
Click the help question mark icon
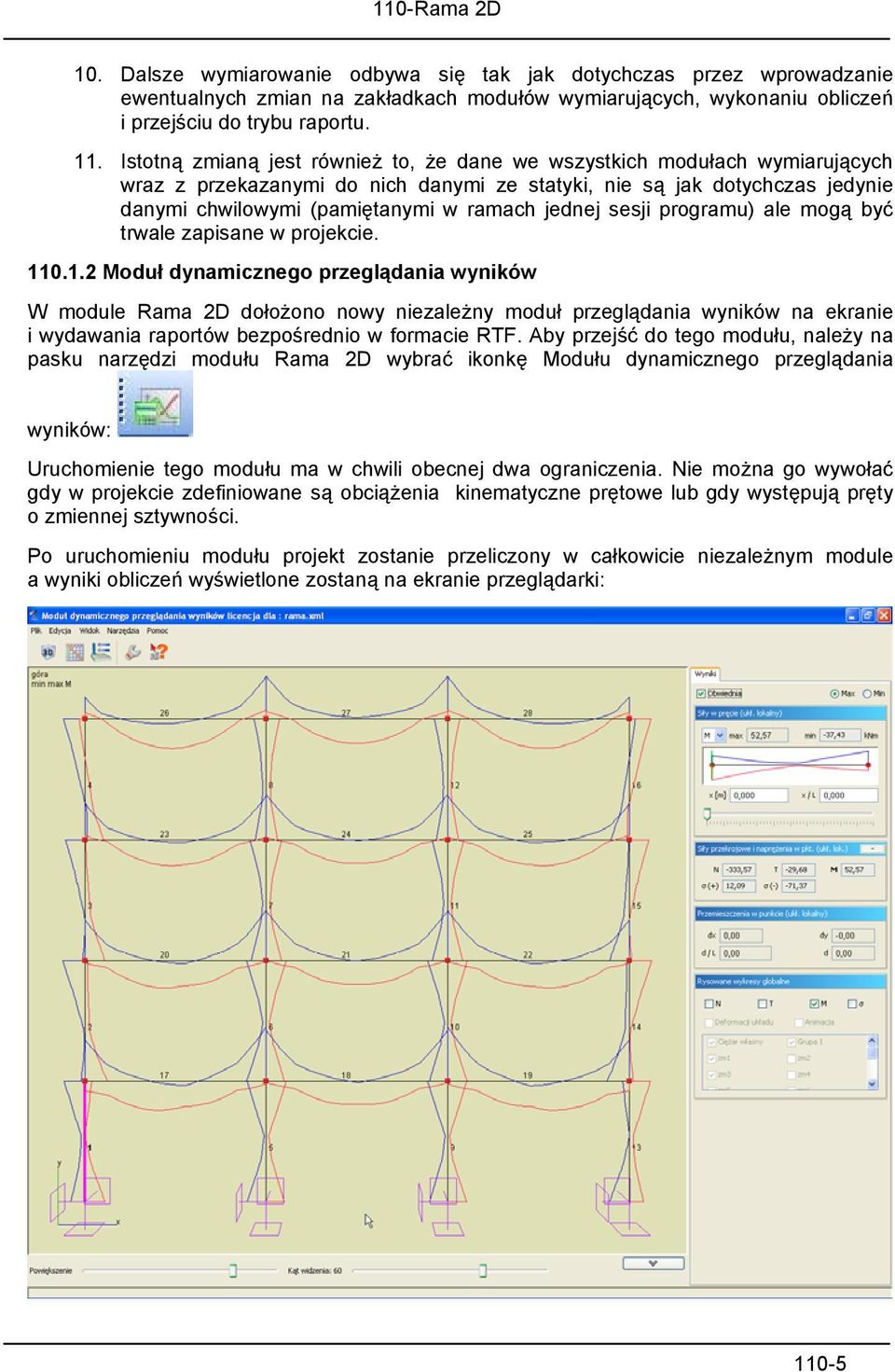click(x=158, y=651)
